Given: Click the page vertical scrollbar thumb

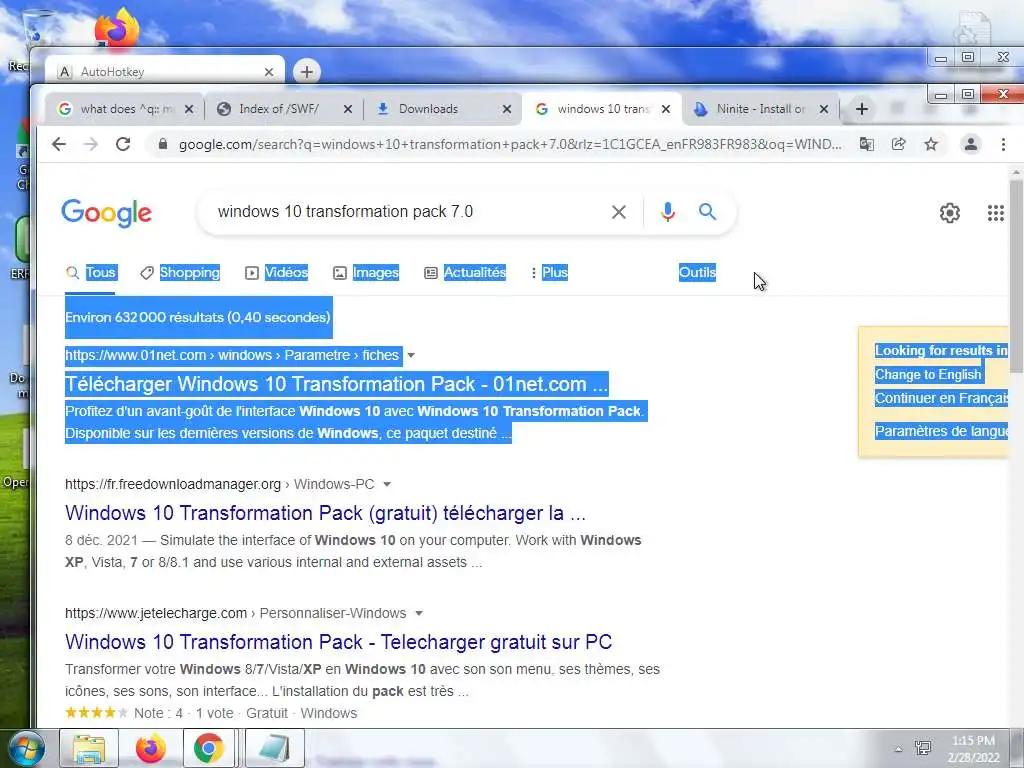Looking at the screenshot, I should coord(1017,274).
